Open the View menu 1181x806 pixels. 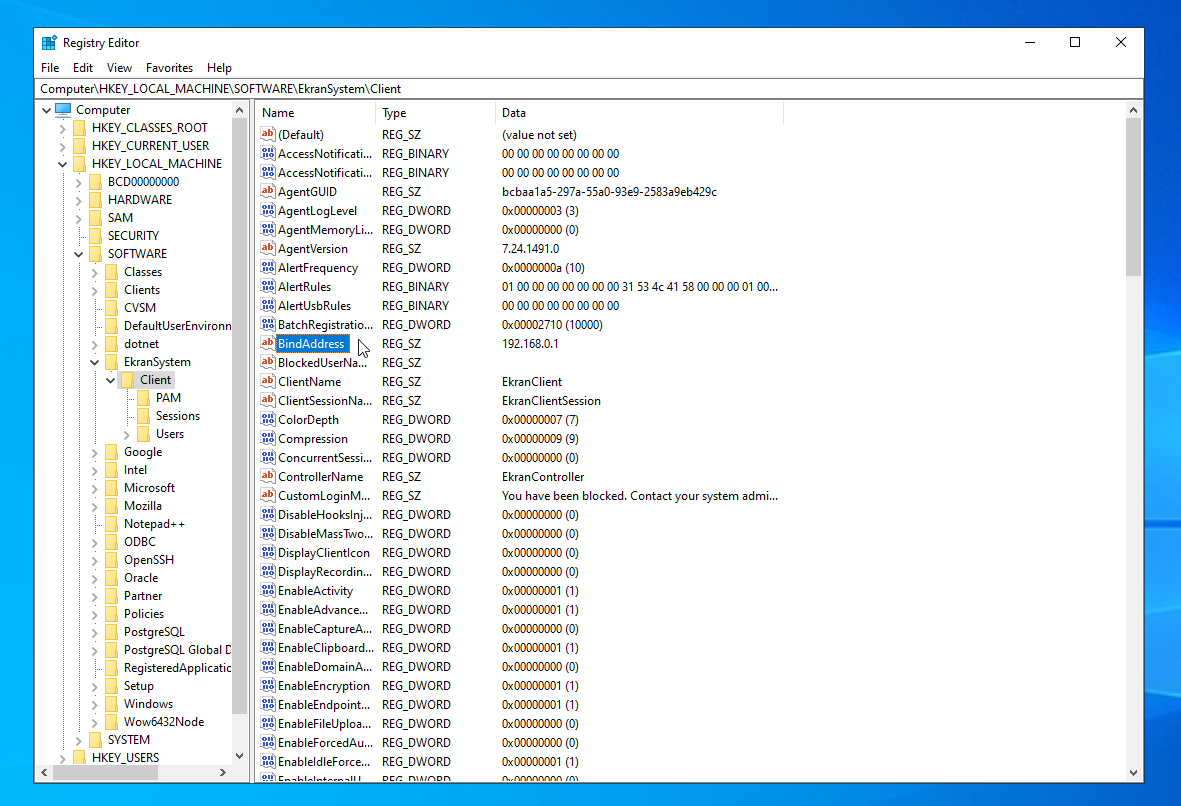point(119,68)
